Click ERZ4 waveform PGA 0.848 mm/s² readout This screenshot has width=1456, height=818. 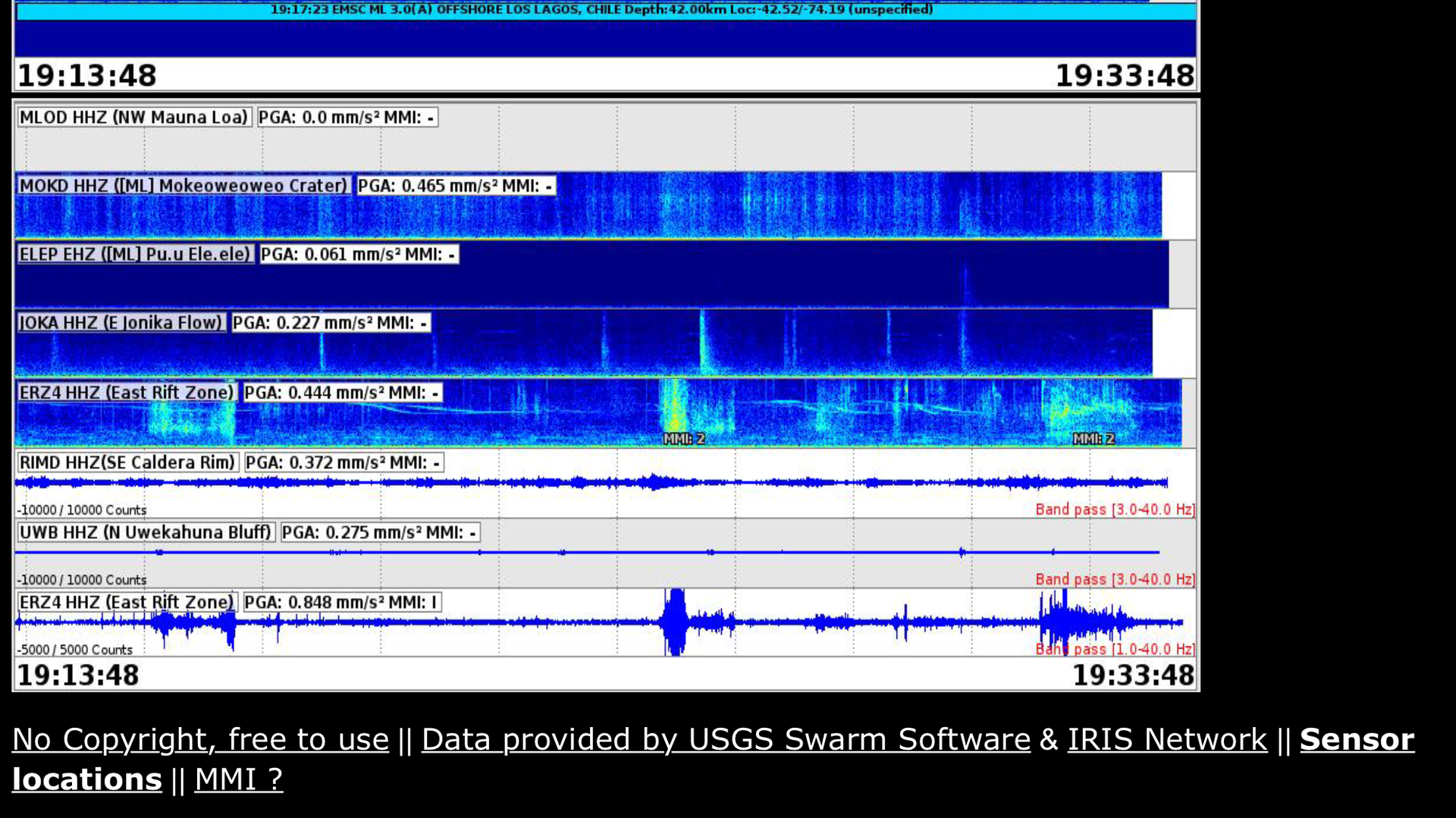340,603
